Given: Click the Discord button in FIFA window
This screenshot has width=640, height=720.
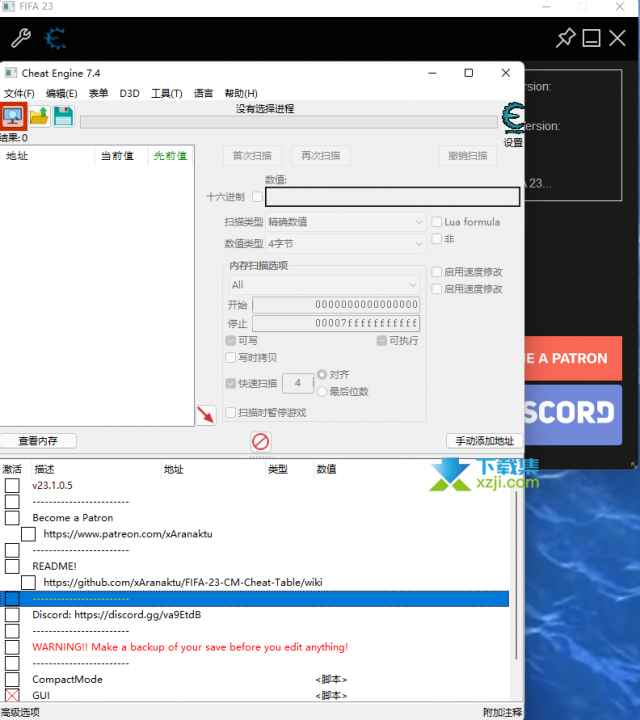Looking at the screenshot, I should pyautogui.click(x=573, y=415).
